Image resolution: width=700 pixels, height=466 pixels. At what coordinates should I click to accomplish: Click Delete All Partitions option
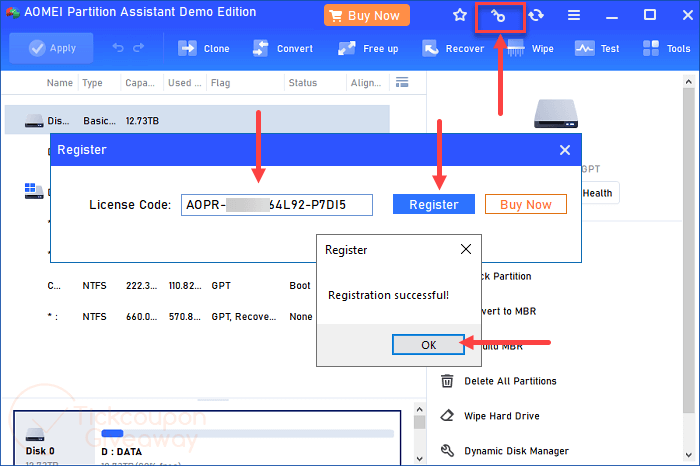coord(510,381)
